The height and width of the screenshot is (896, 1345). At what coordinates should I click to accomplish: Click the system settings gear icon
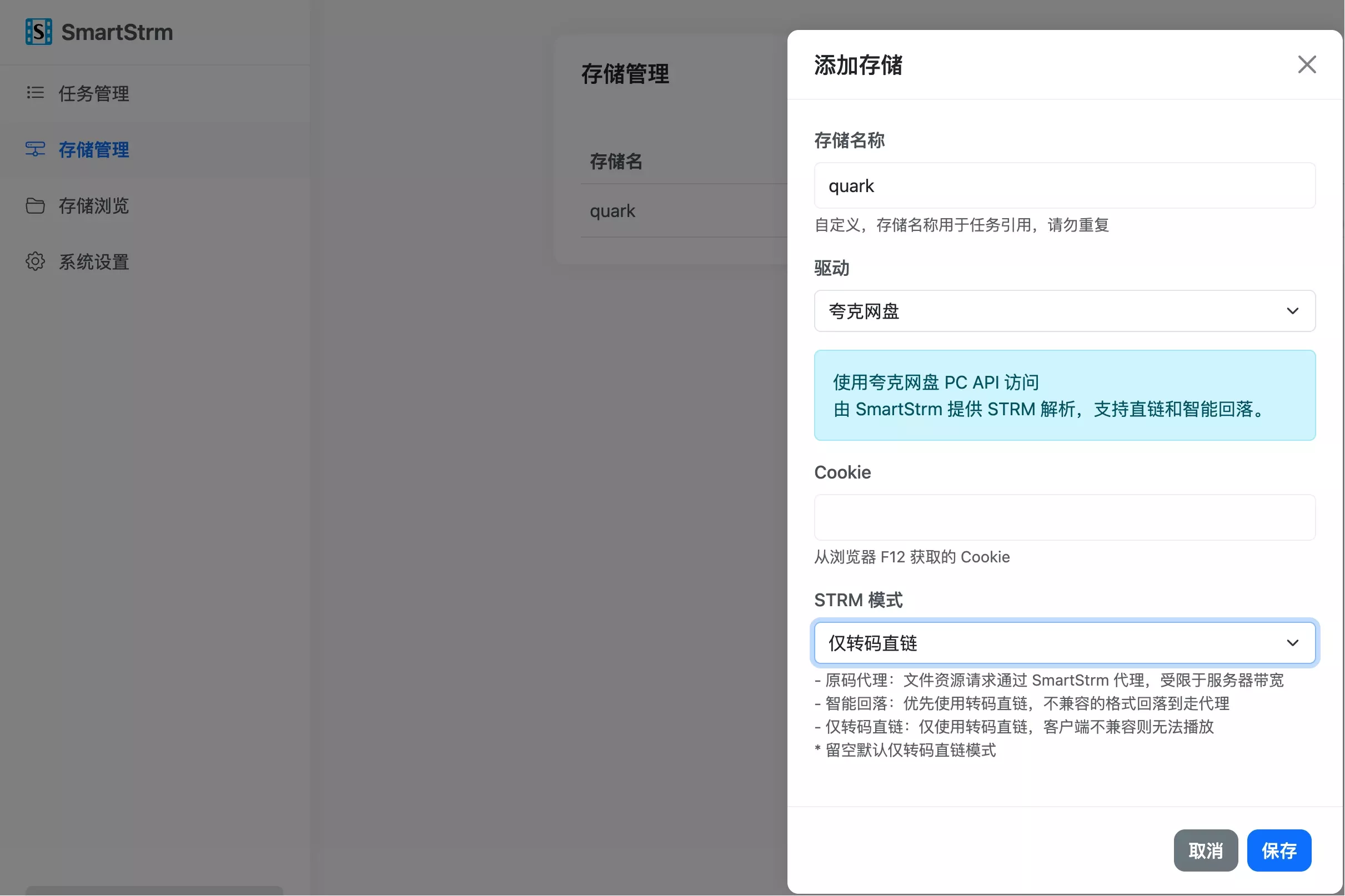point(35,261)
